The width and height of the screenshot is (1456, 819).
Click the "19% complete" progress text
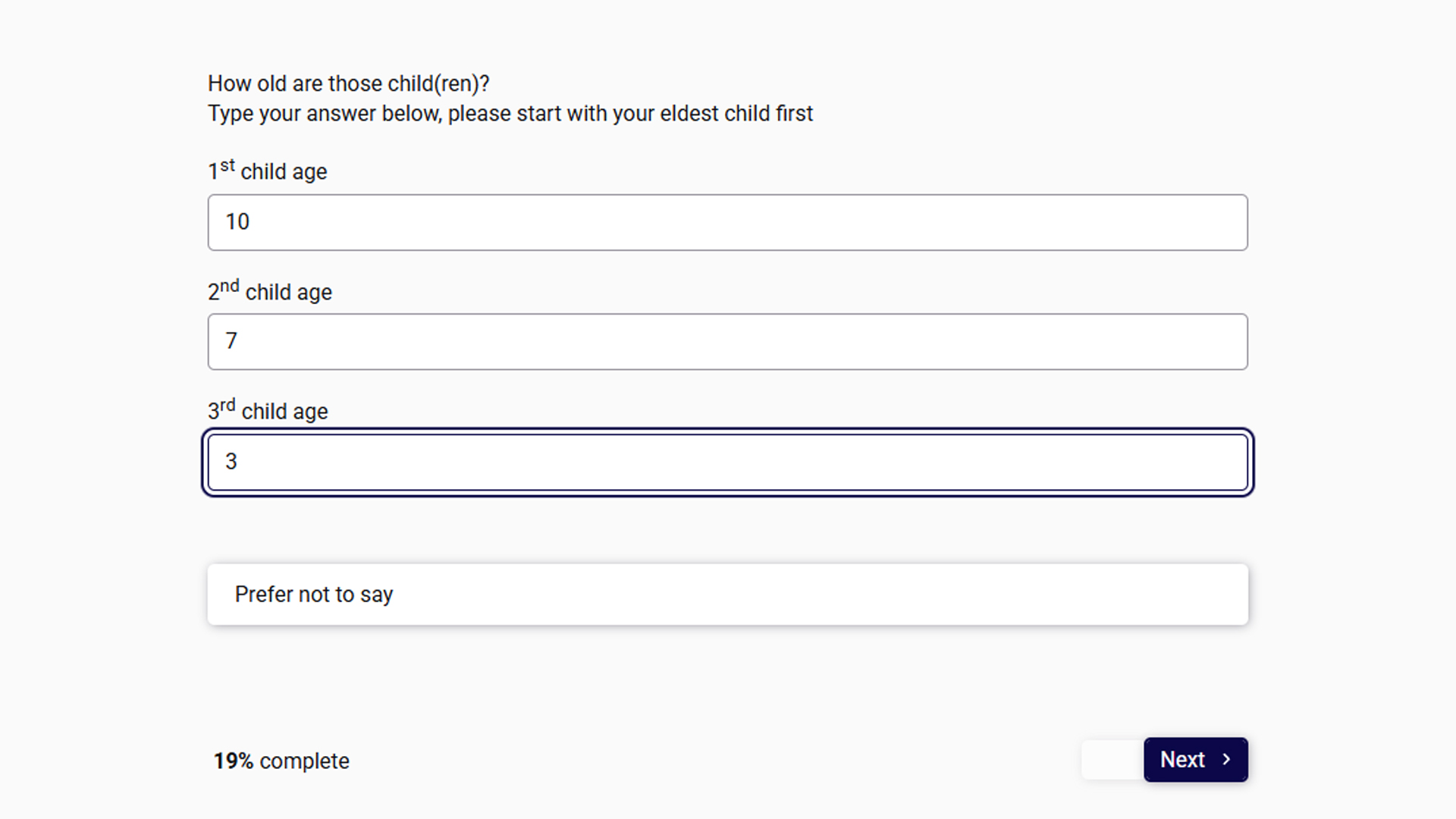281,761
